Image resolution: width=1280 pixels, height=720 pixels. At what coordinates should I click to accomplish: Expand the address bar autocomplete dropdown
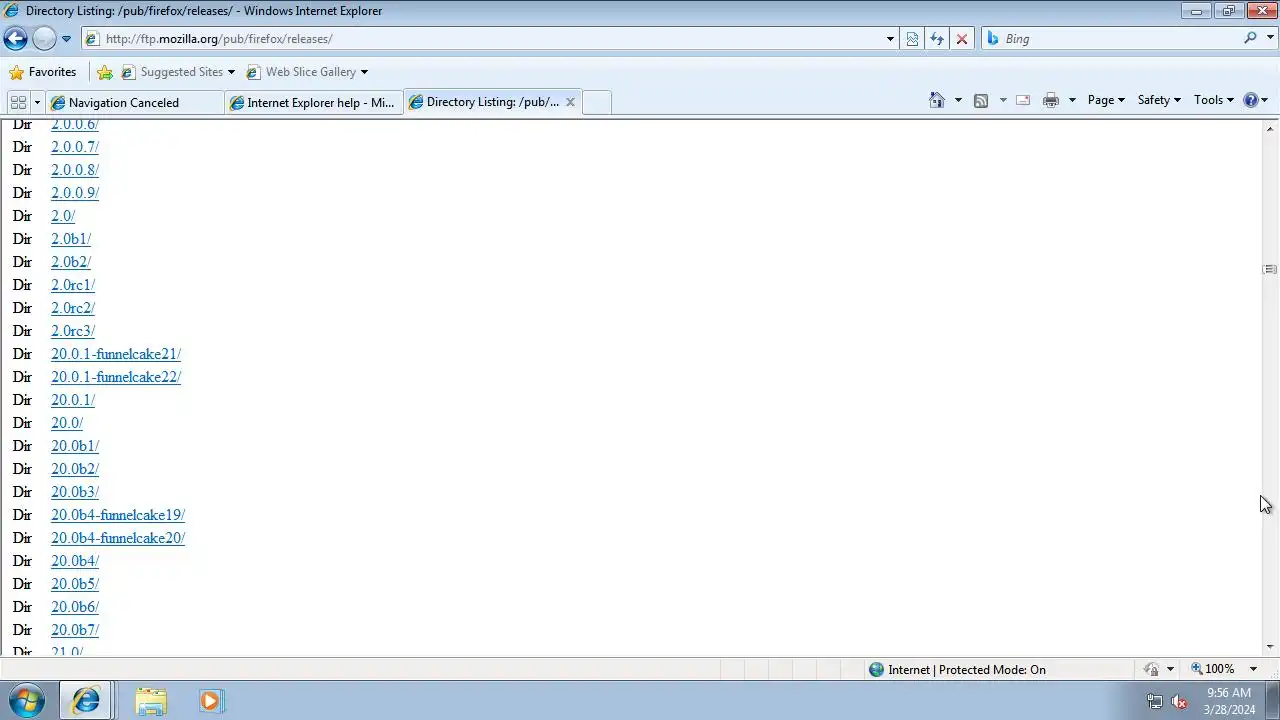click(890, 39)
